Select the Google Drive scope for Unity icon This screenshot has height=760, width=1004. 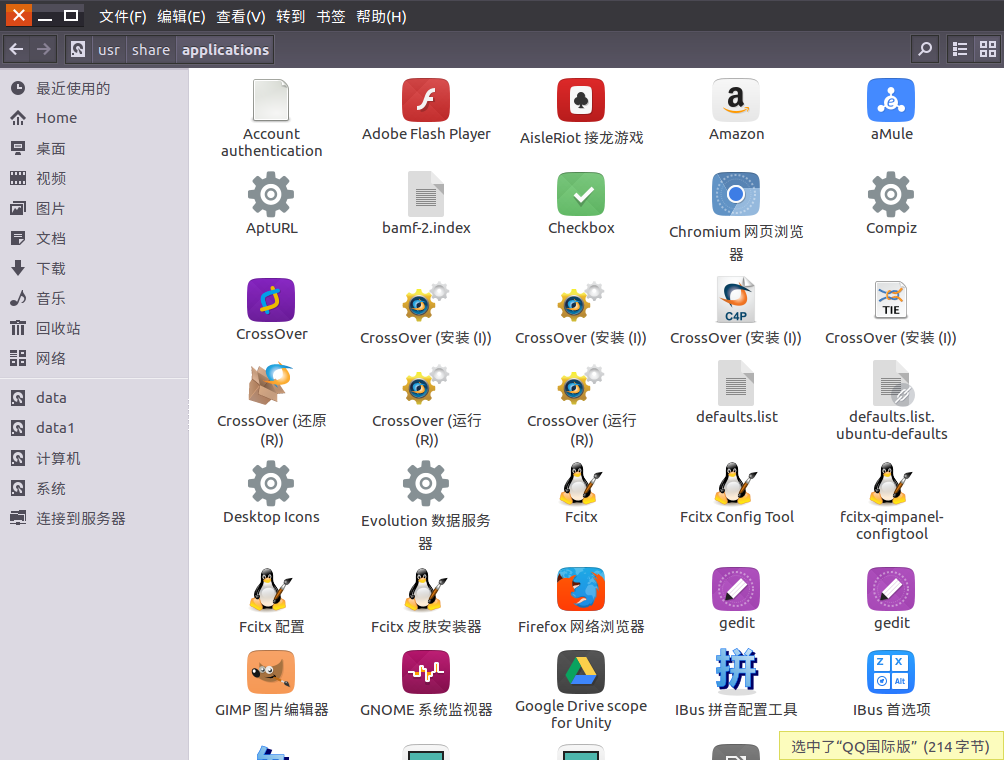(581, 672)
